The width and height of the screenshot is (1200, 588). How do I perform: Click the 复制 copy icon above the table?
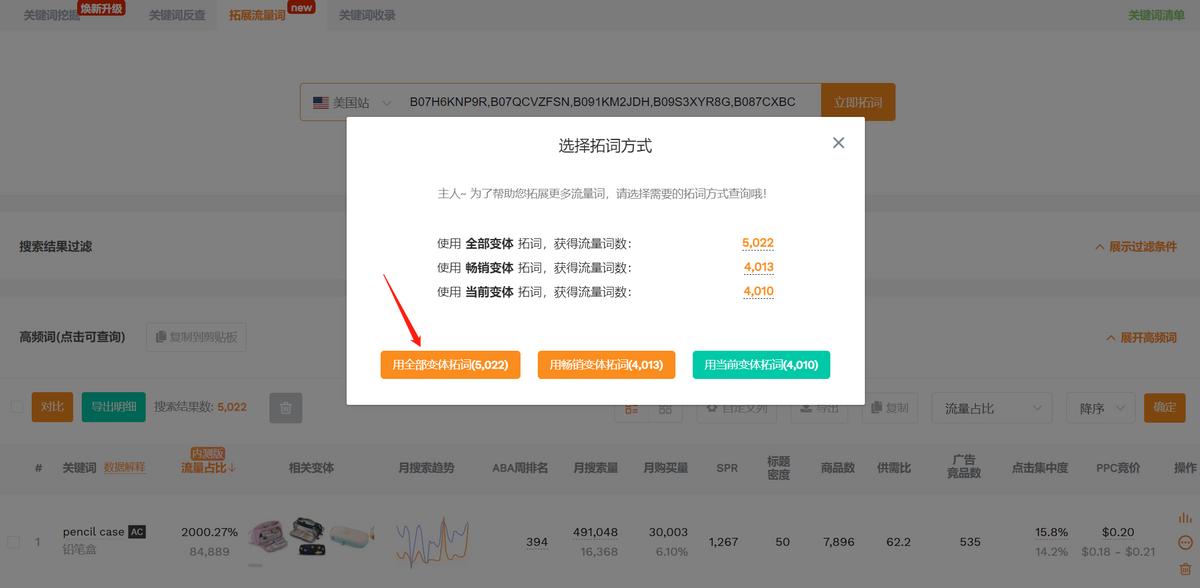tap(889, 408)
